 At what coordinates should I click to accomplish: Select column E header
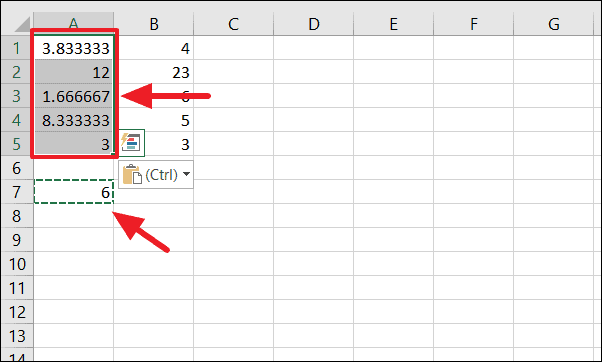[x=394, y=23]
